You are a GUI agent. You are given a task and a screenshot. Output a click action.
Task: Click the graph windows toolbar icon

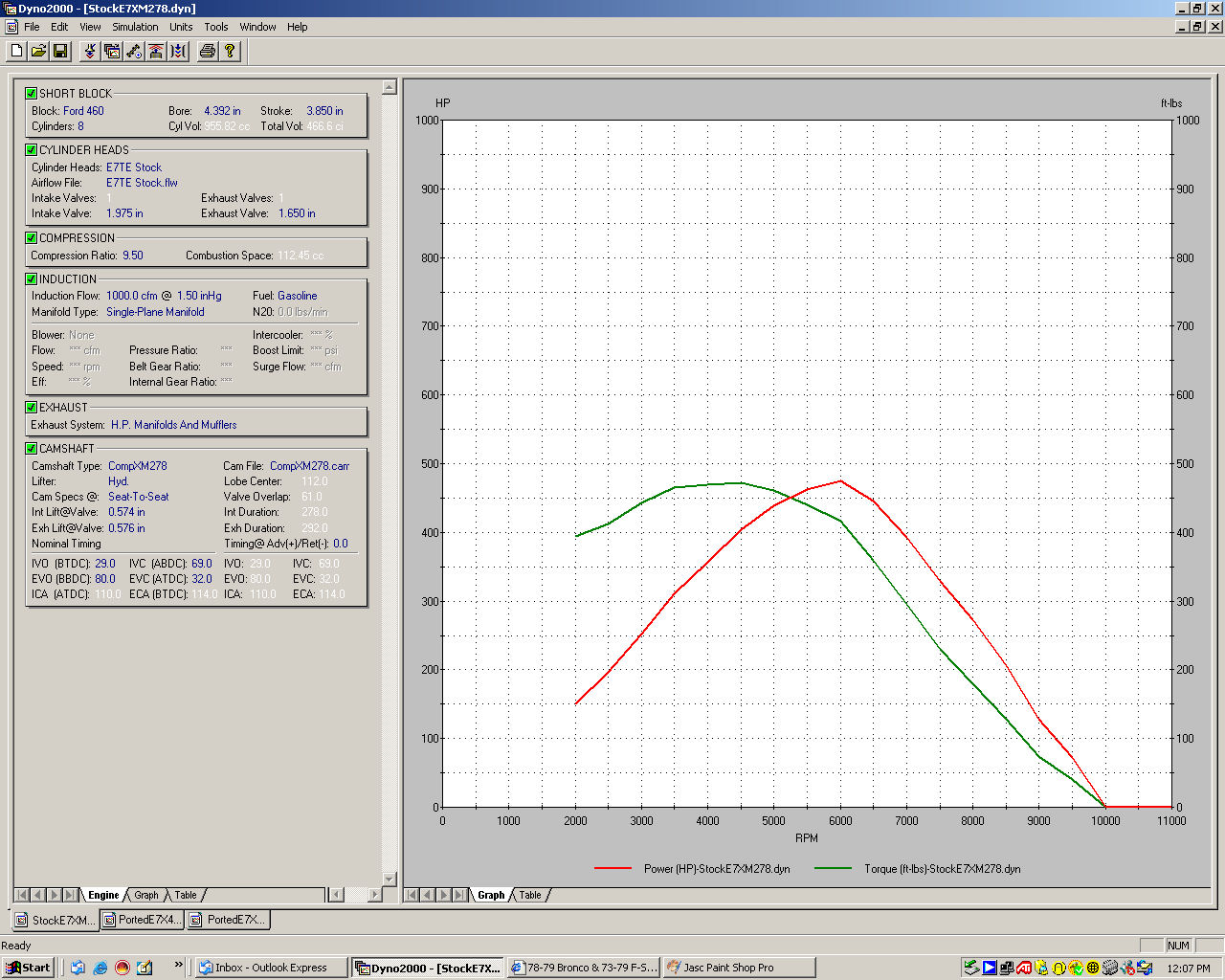click(112, 51)
